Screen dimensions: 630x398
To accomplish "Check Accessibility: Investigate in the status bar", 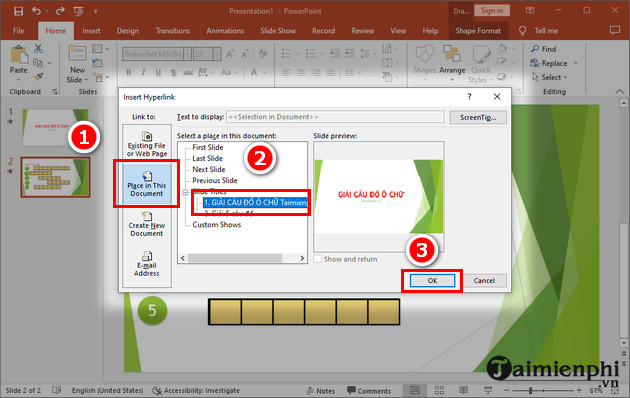I will [196, 390].
